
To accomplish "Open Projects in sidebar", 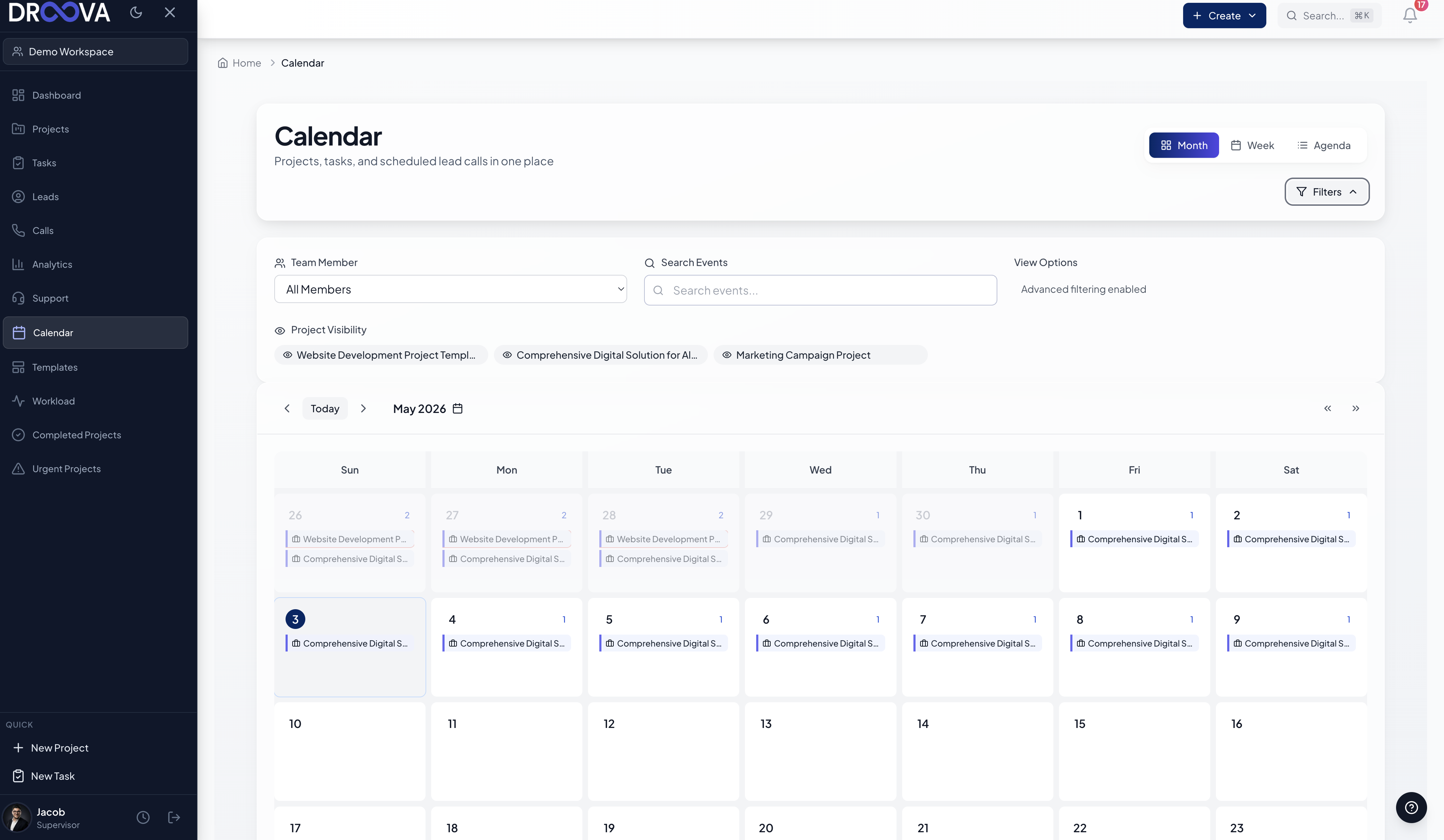I will click(x=95, y=129).
